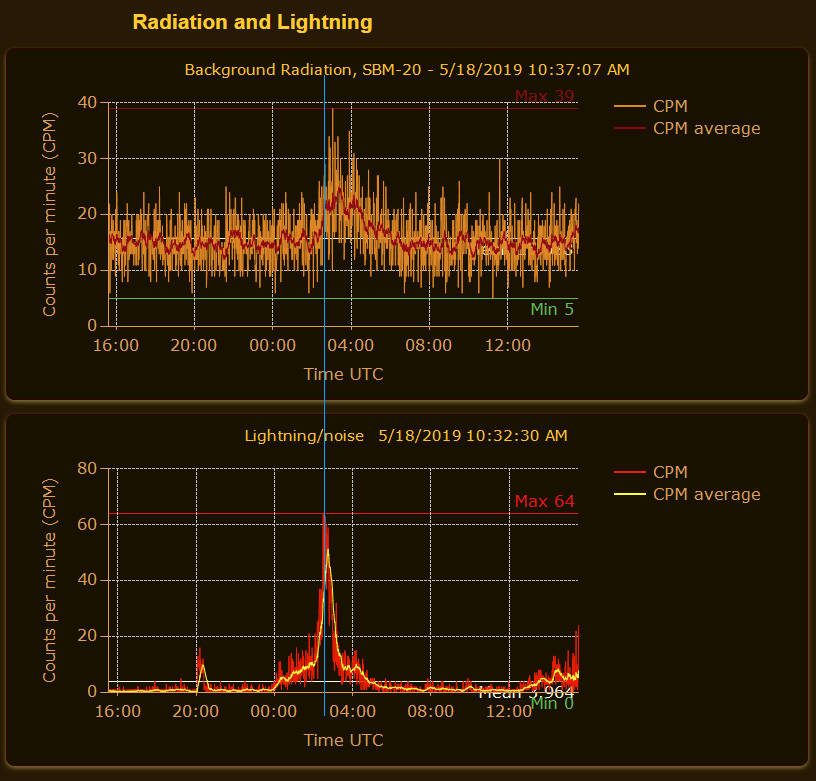Click "Time UTC" axis label under Lightning/noise chart
The image size is (816, 781).
coord(343,740)
